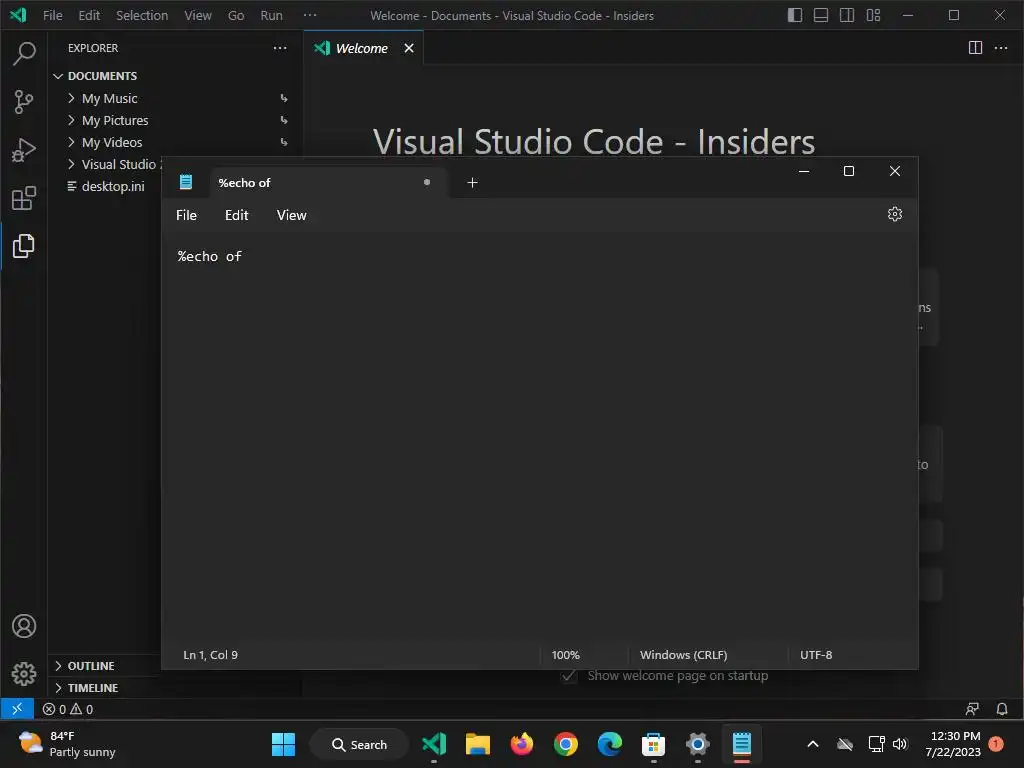Close the Welcome tab
The image size is (1024, 768).
pyautogui.click(x=409, y=48)
